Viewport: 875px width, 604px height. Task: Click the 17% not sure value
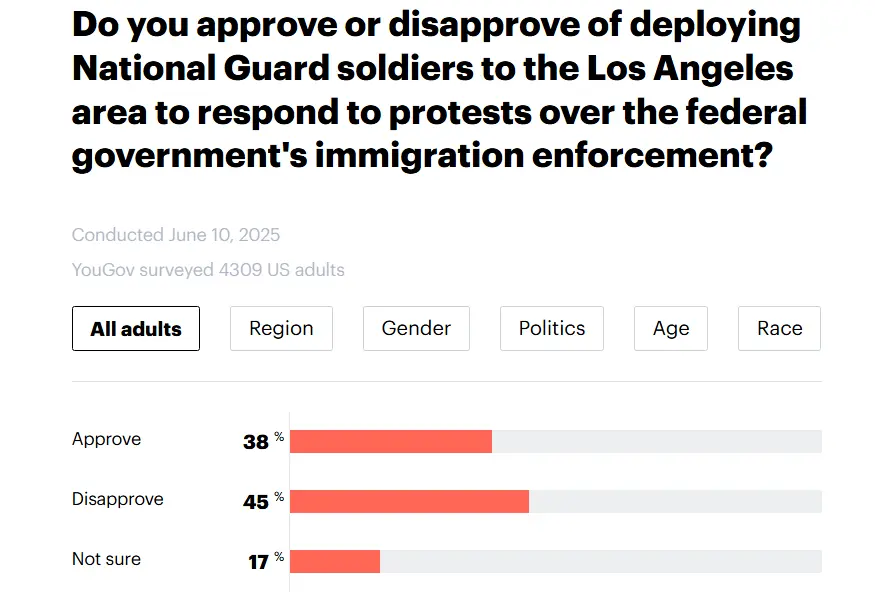[260, 561]
